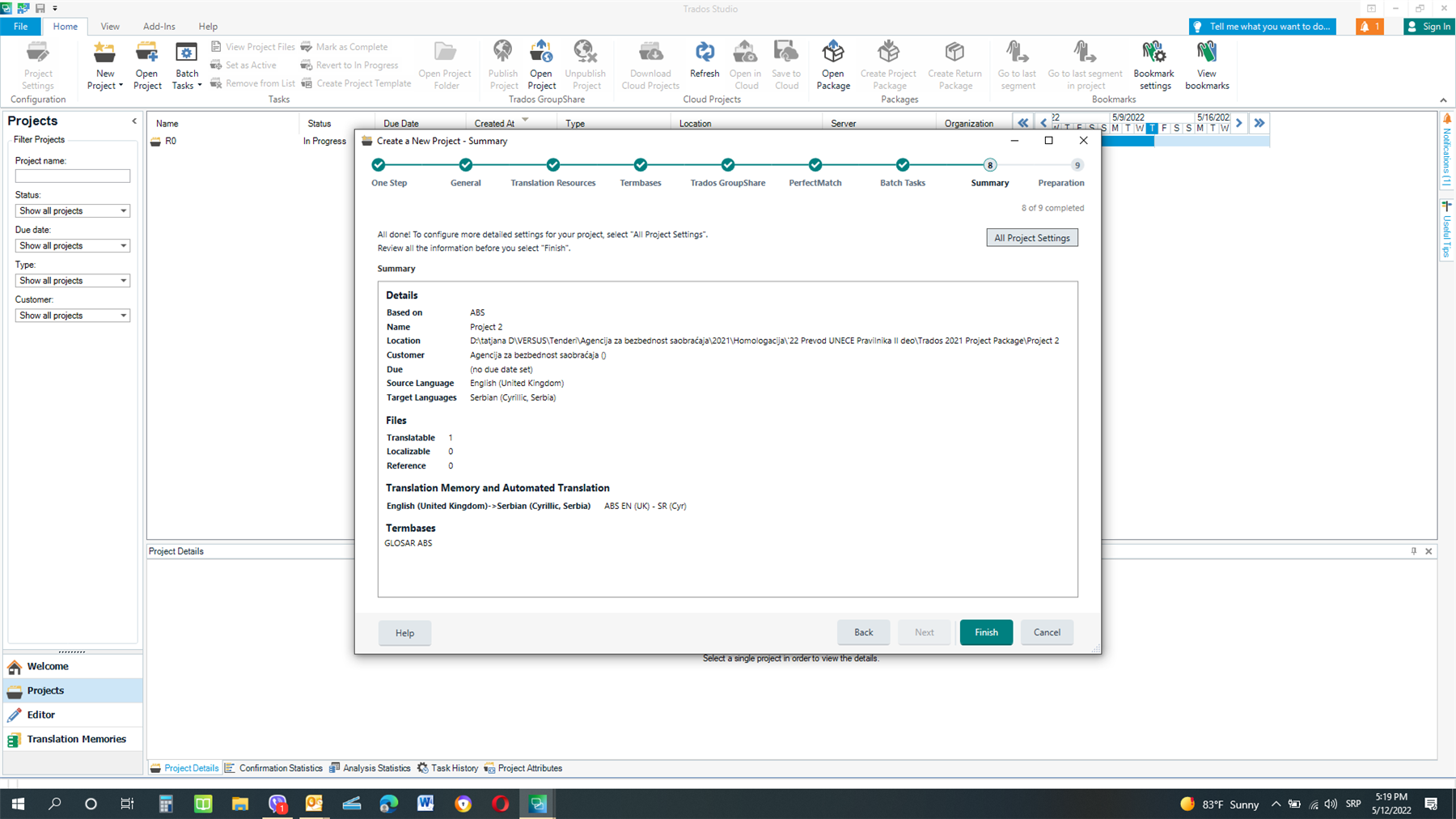This screenshot has width=1456, height=819.
Task: Collapse the ribbon with the arrow
Action: coord(1443,100)
